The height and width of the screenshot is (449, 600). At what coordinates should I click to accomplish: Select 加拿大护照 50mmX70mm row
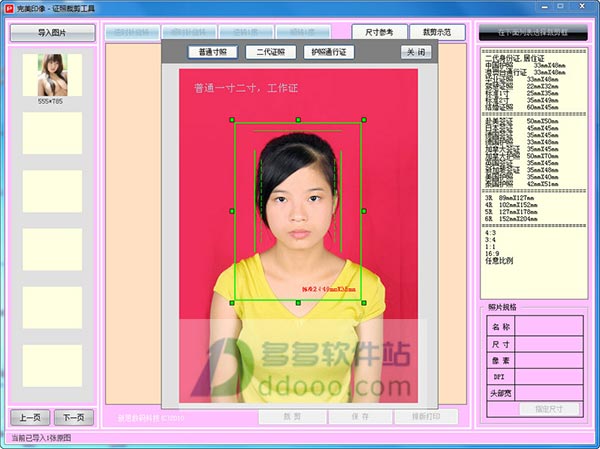(522, 156)
